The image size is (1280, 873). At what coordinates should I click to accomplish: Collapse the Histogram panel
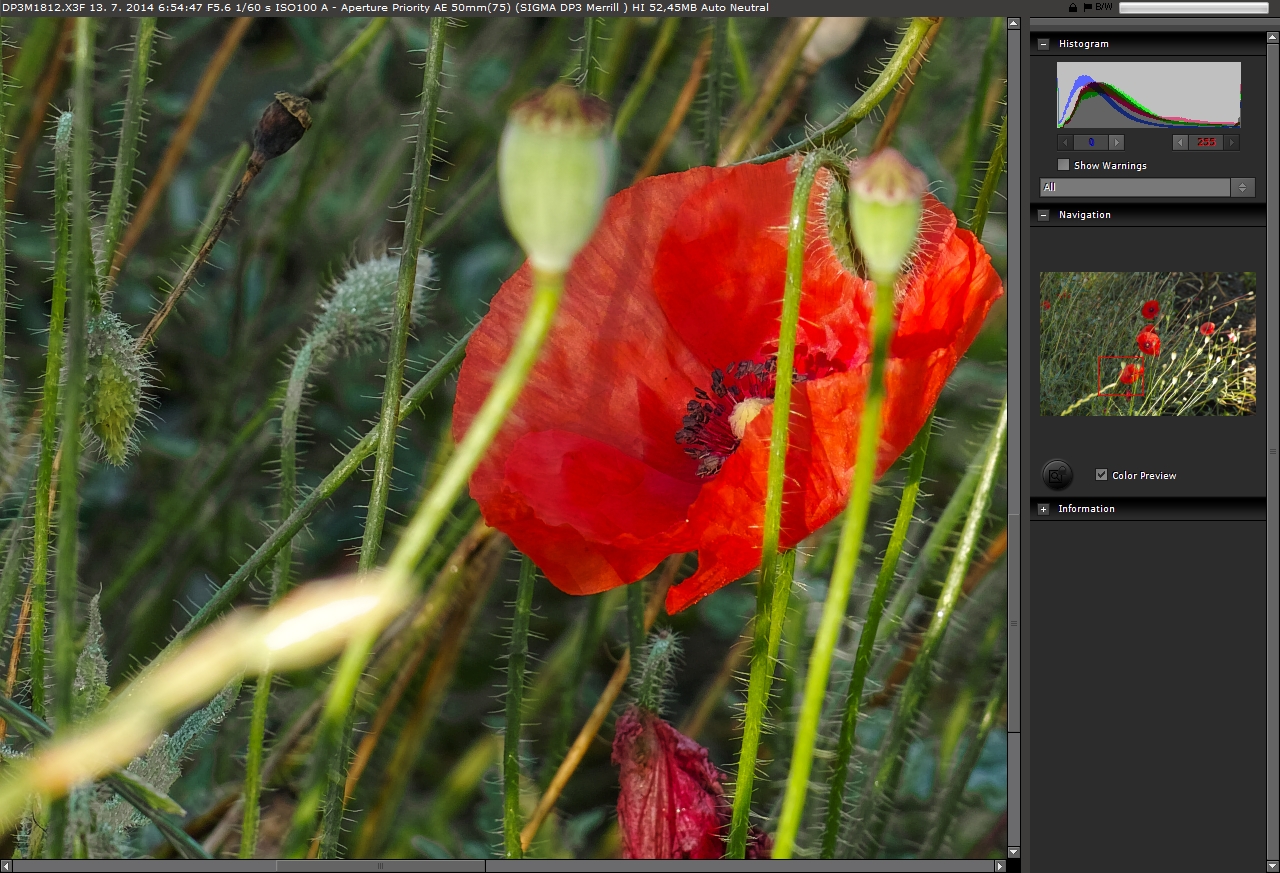(1044, 44)
